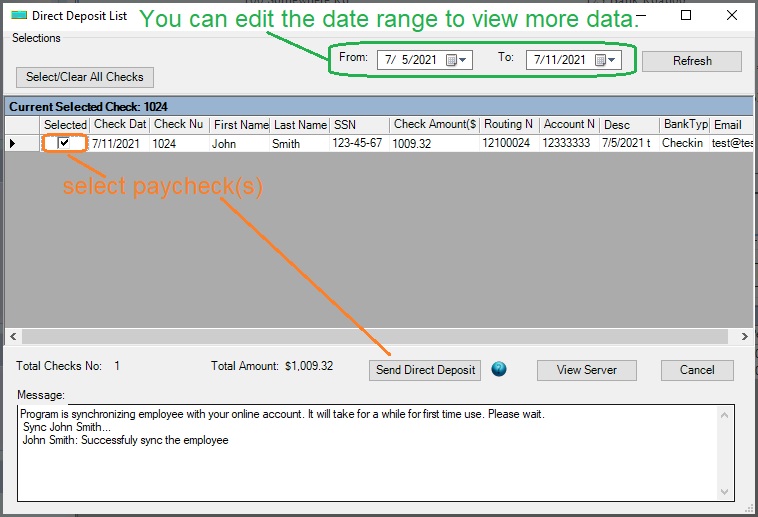Open View Server
Screen dimensions: 758x517
[x=586, y=370]
